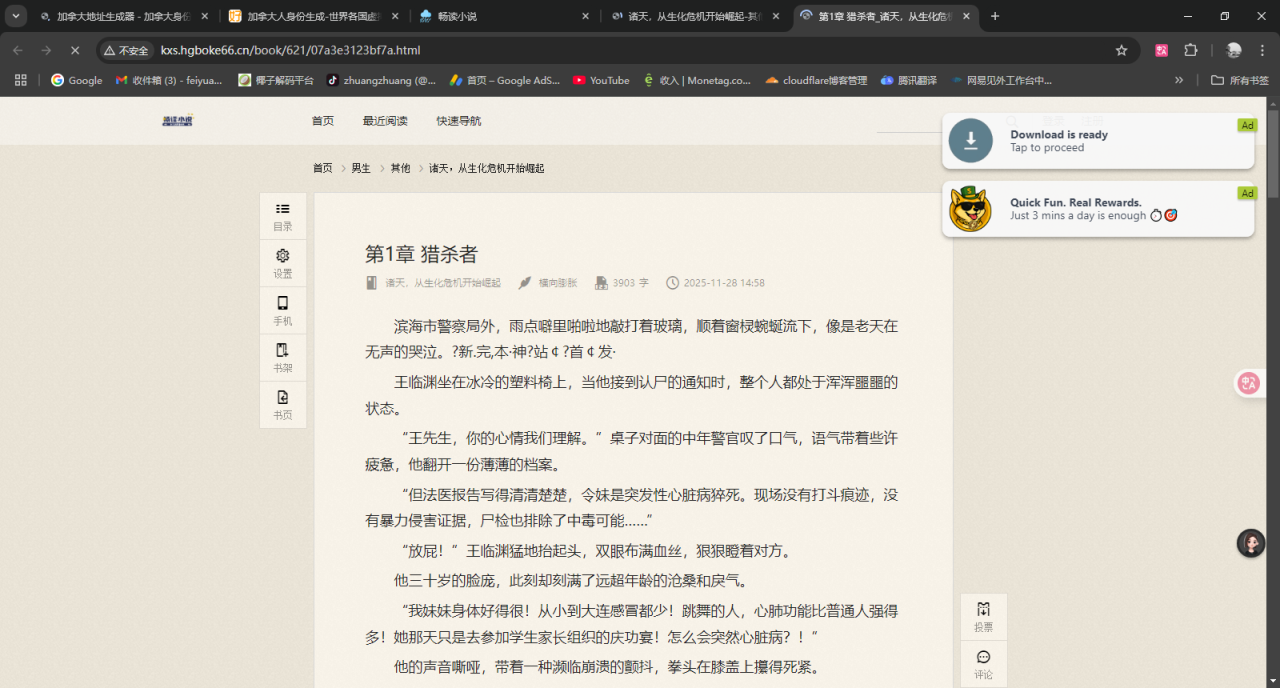
Task: Open YouTube from the bookmarks bar
Action: (601, 81)
